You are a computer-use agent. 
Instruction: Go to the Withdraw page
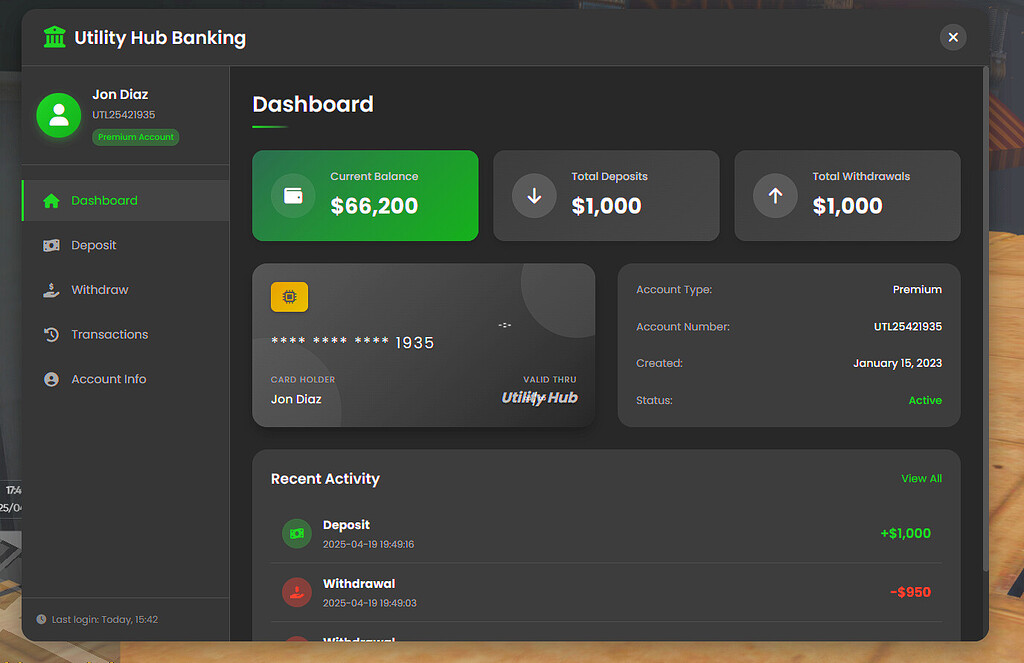125,290
